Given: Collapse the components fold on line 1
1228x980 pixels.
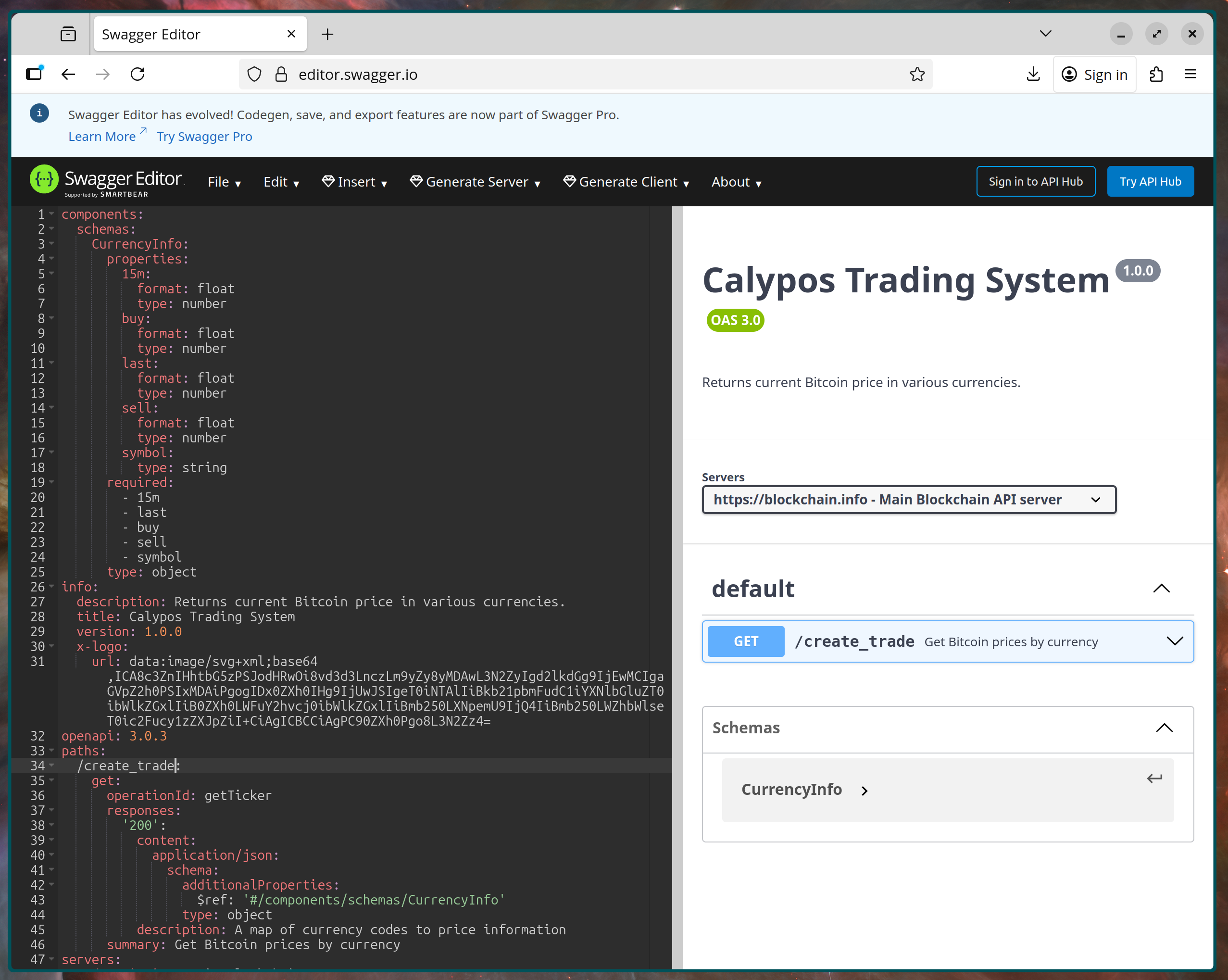Looking at the screenshot, I should click(x=51, y=214).
